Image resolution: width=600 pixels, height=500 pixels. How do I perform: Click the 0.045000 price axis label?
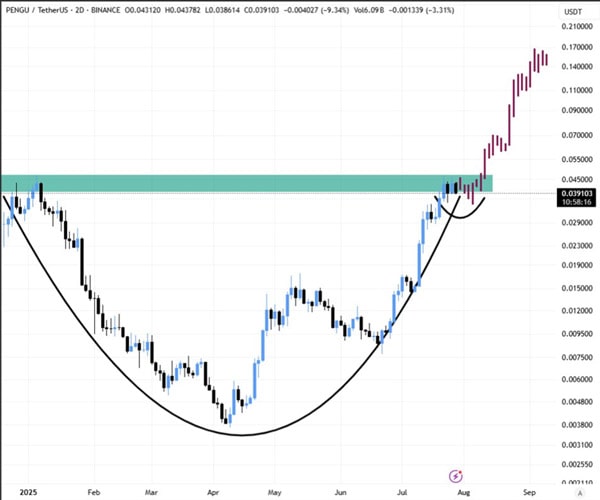[x=577, y=179]
